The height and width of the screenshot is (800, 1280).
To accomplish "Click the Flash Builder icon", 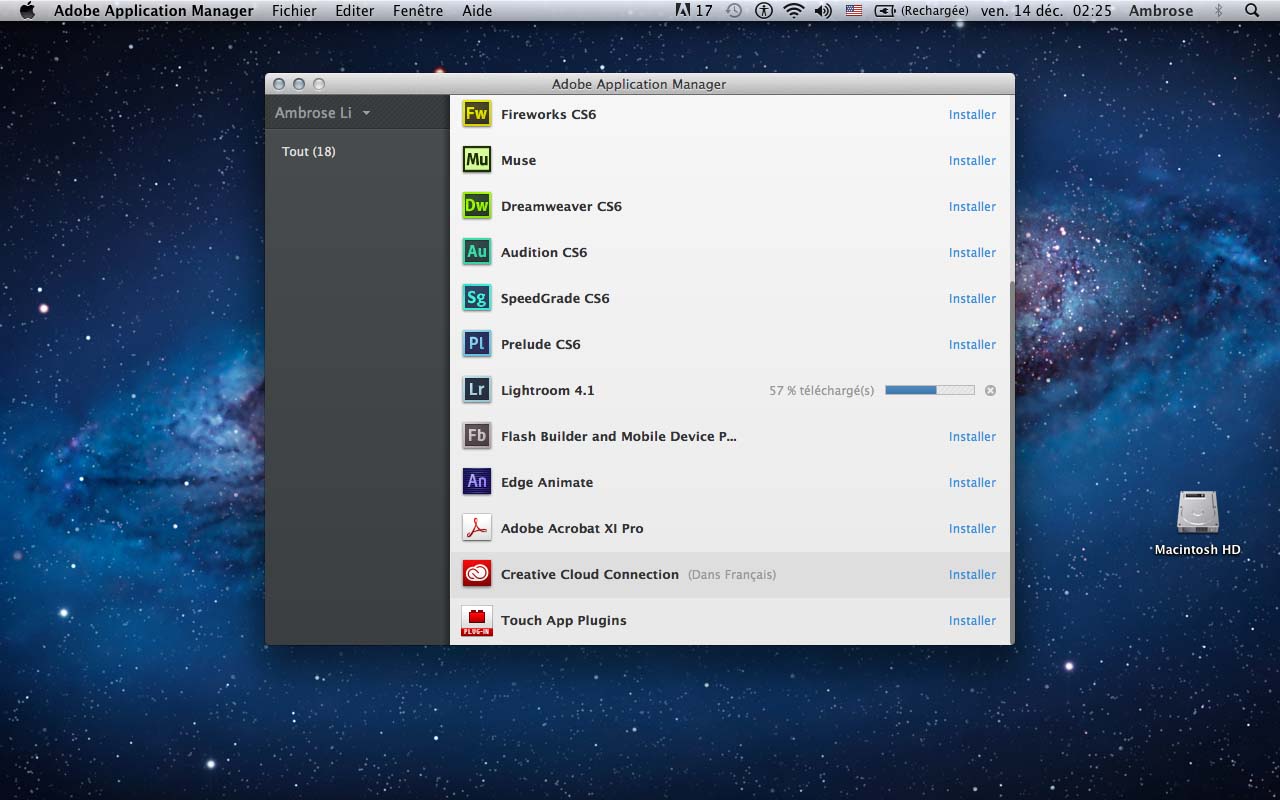I will pyautogui.click(x=477, y=436).
